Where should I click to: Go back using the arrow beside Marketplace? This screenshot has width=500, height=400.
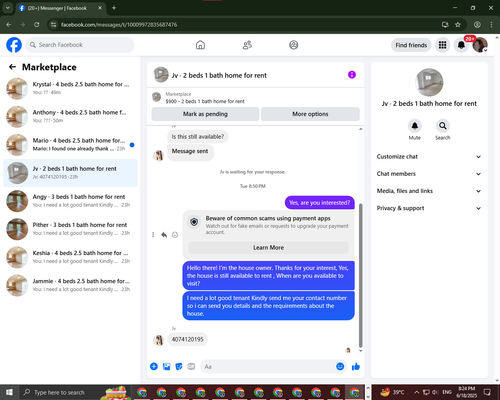[12, 67]
